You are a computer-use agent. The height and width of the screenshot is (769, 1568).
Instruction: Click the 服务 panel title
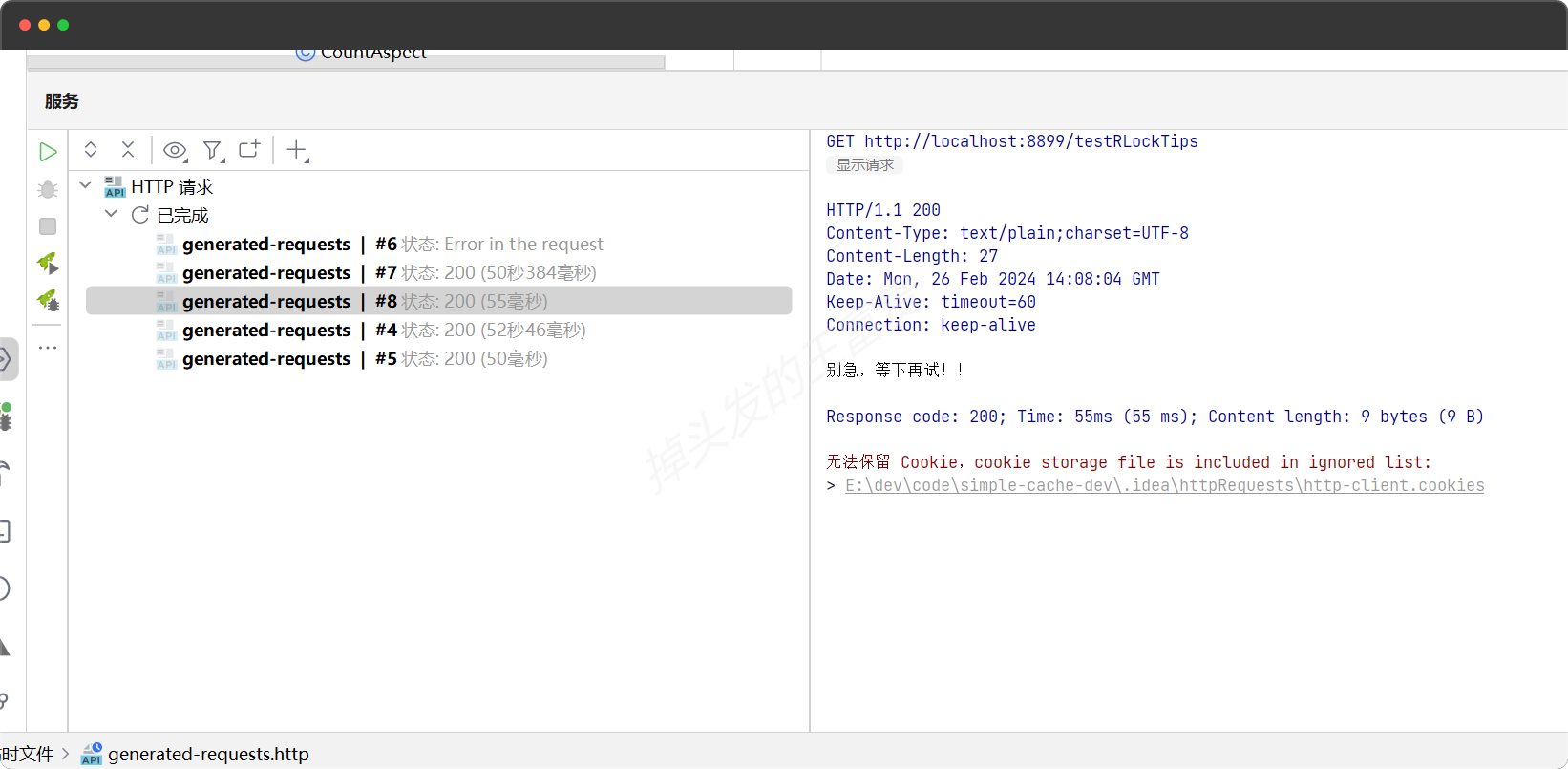(61, 101)
